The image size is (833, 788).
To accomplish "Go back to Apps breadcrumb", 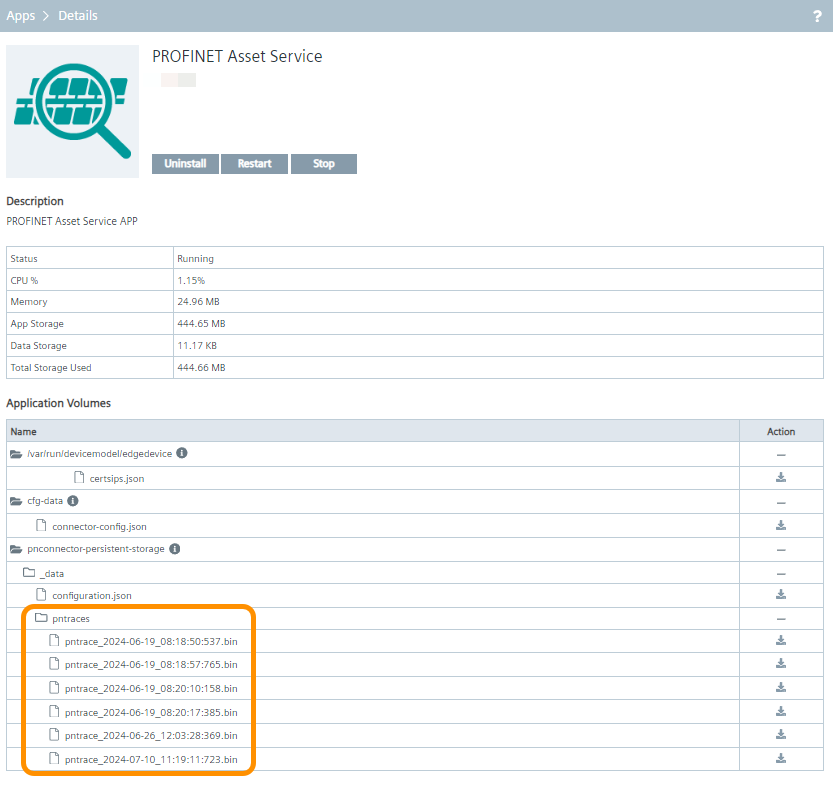I will pyautogui.click(x=21, y=16).
